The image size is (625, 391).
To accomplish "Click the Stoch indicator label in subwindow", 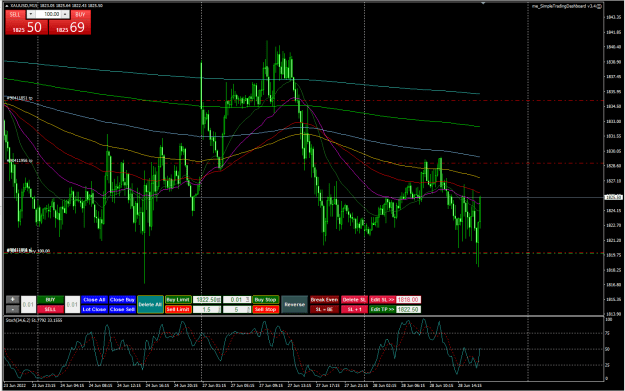I will pyautogui.click(x=33, y=320).
